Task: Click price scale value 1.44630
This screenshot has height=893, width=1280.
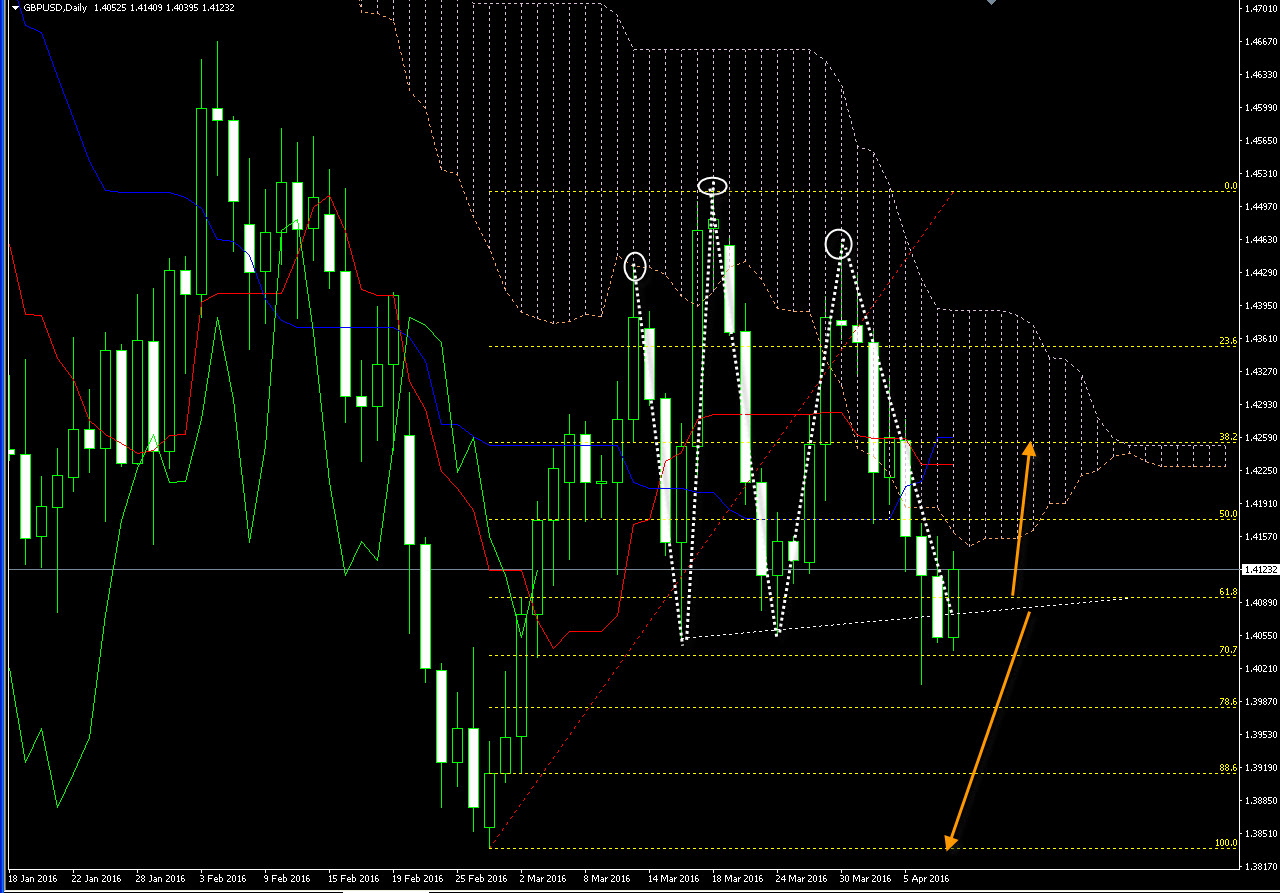Action: click(x=1259, y=240)
